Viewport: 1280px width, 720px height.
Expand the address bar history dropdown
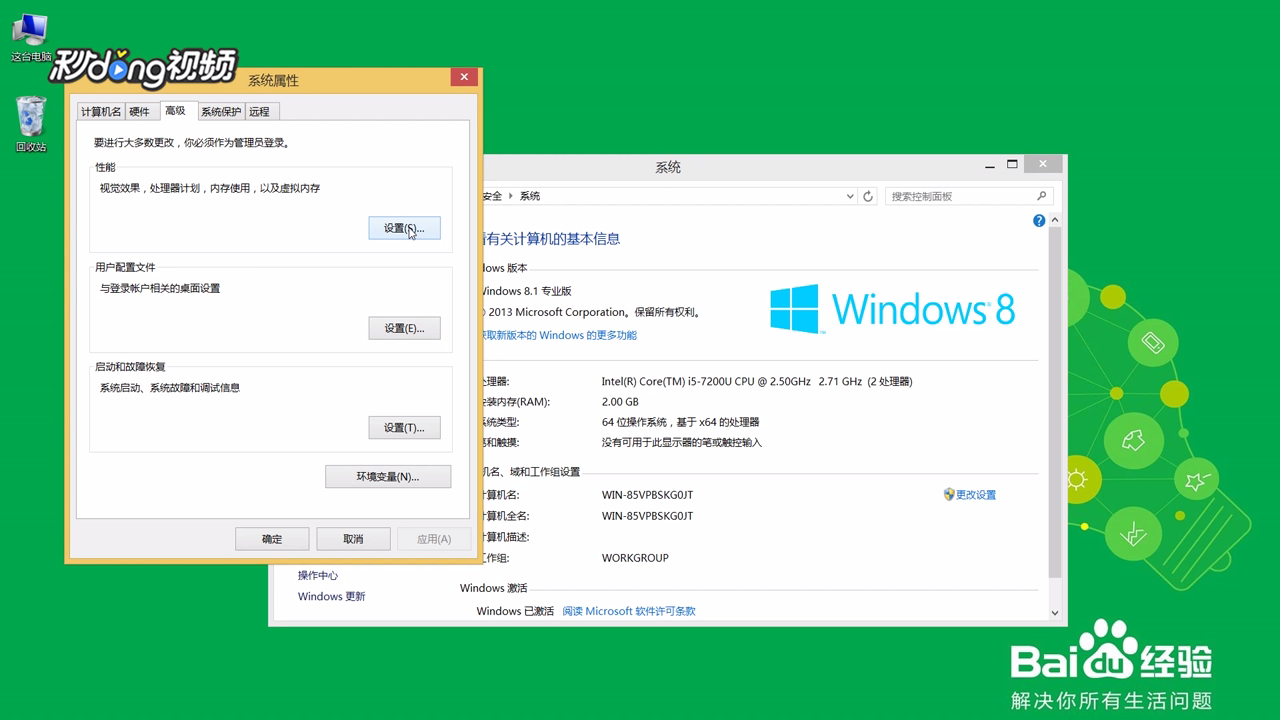[850, 196]
